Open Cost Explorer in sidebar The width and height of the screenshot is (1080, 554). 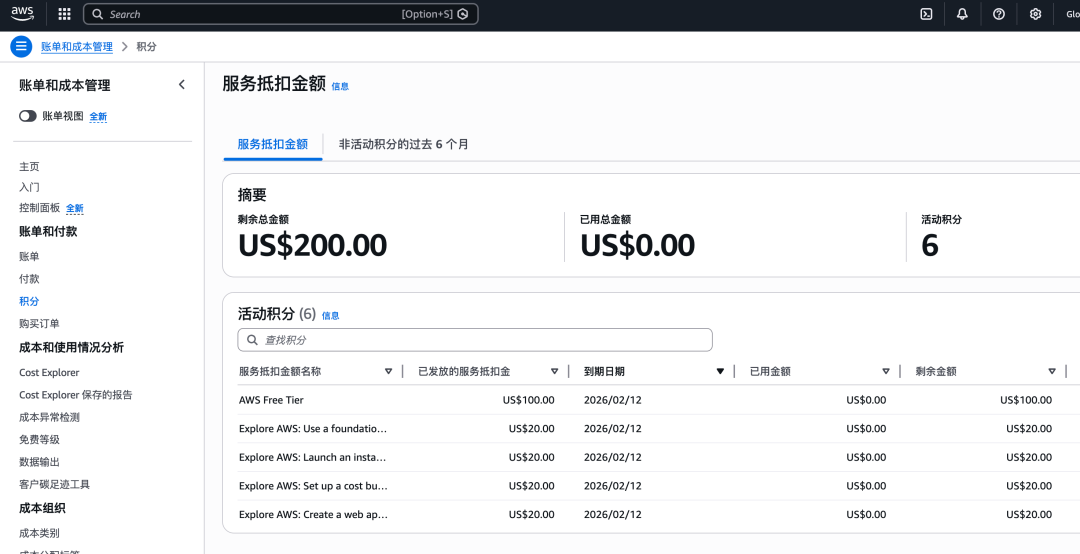pyautogui.click(x=50, y=373)
